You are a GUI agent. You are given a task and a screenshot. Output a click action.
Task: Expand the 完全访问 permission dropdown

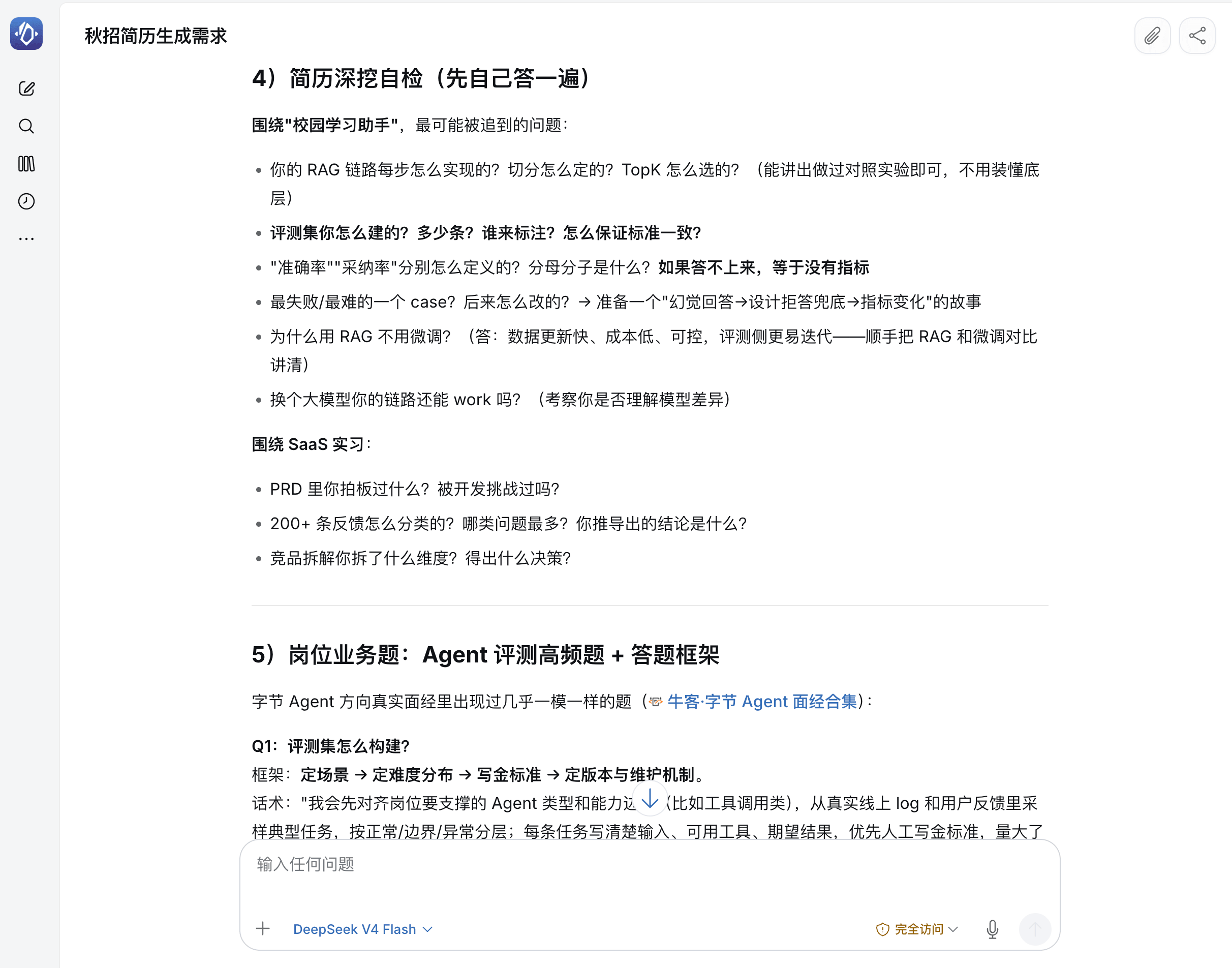pyautogui.click(x=916, y=929)
